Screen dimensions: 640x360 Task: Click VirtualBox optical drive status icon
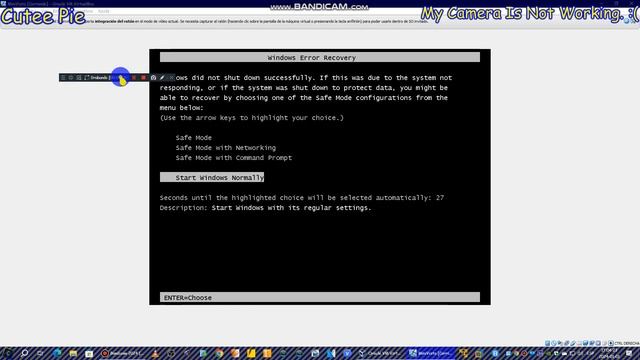(553, 343)
